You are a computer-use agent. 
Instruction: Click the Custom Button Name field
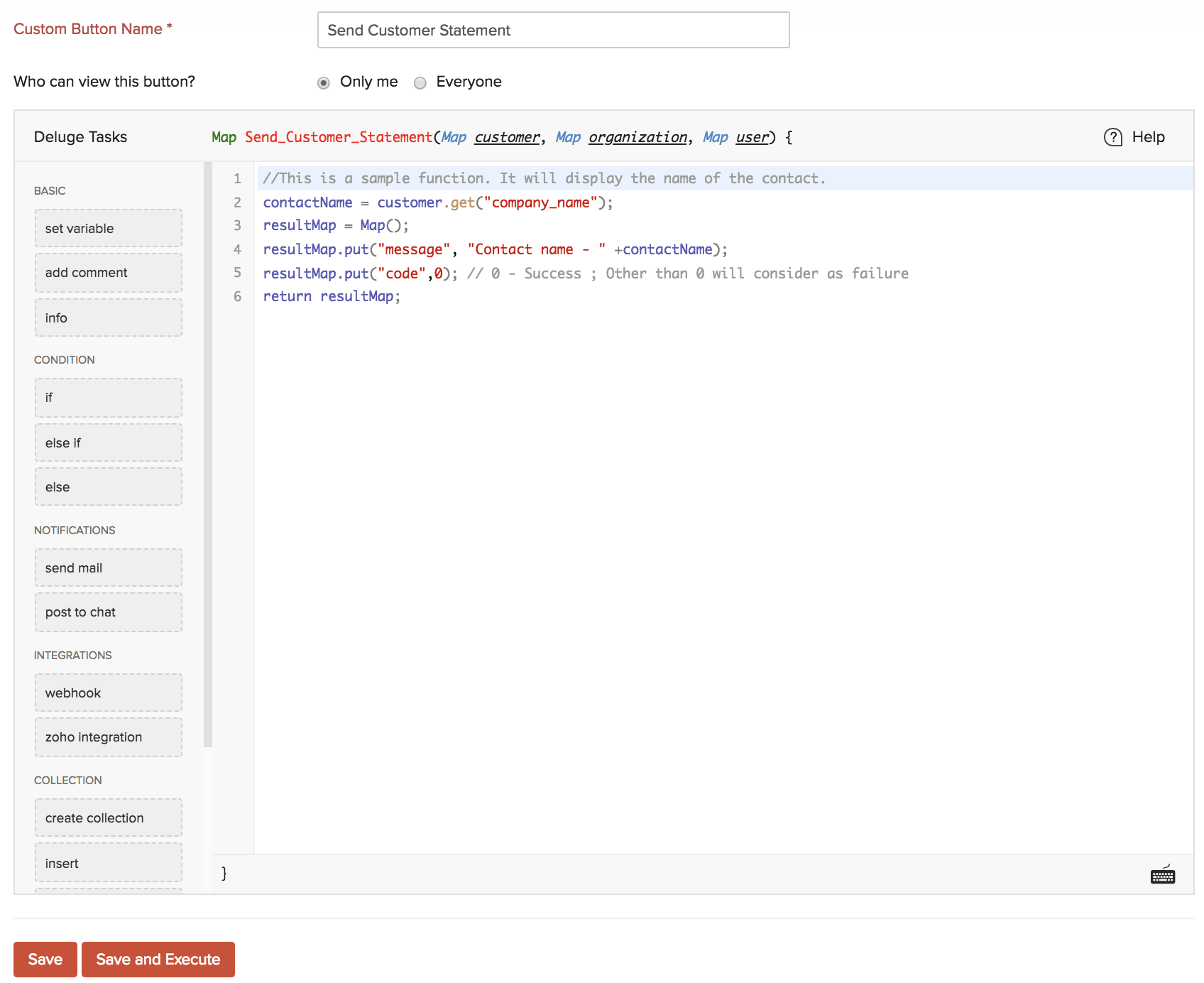click(553, 31)
